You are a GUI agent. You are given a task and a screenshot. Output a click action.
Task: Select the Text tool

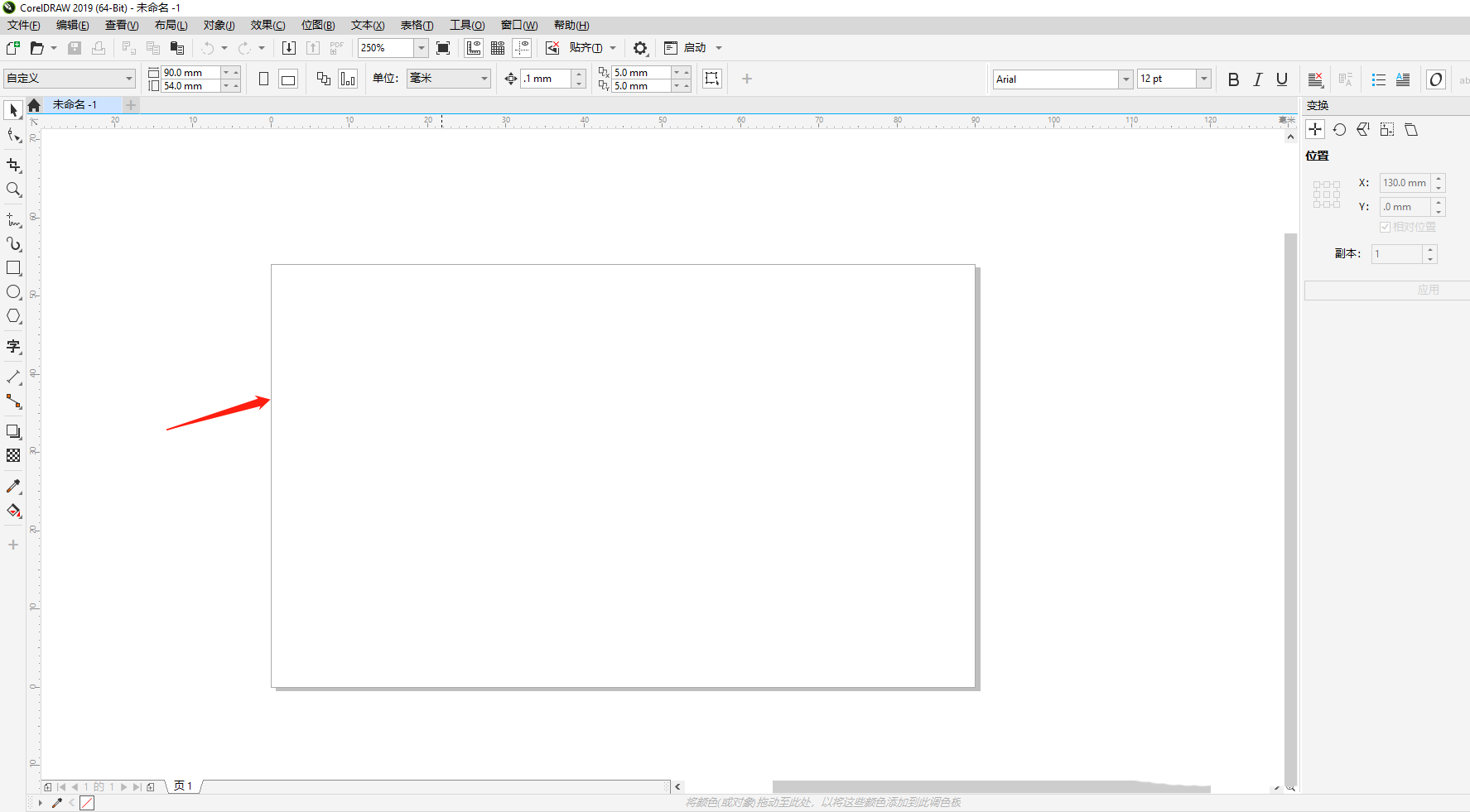click(x=13, y=347)
